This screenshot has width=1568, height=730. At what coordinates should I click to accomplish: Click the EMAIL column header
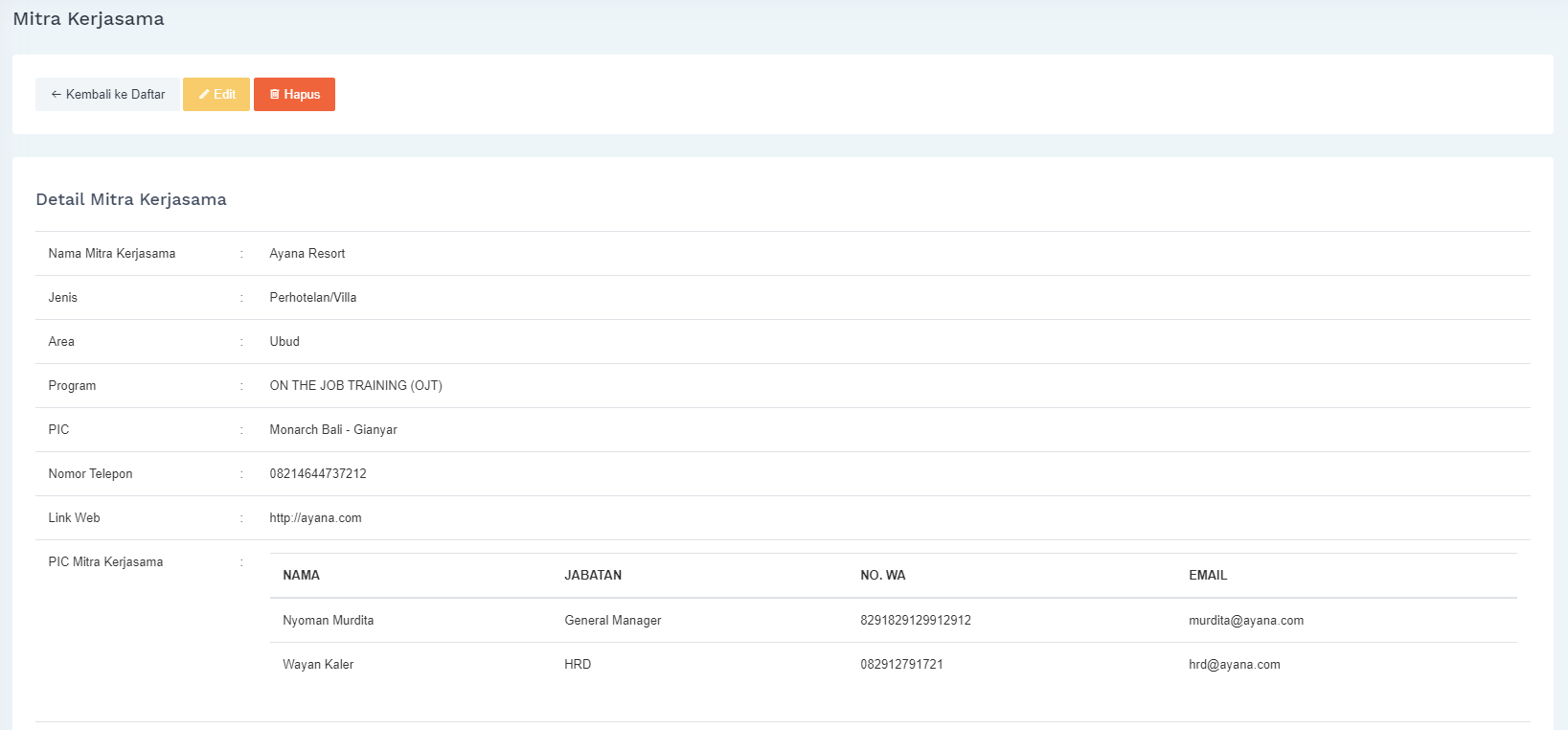click(x=1207, y=576)
